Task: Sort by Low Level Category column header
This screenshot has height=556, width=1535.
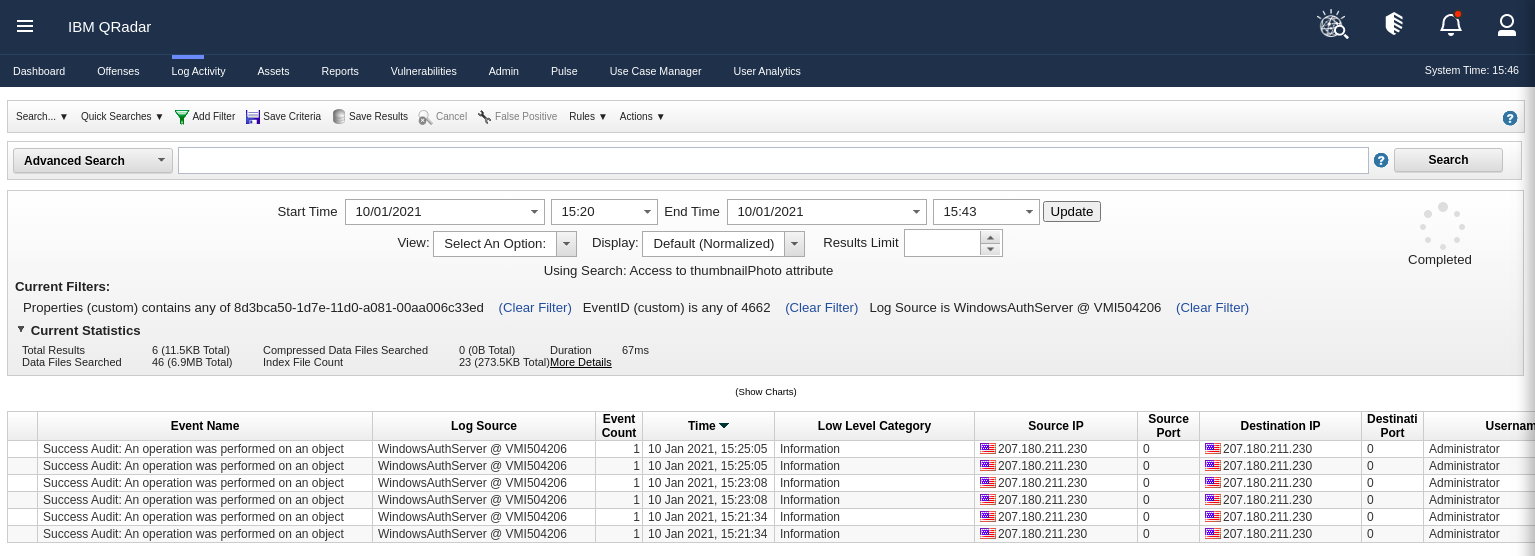Action: [x=874, y=426]
